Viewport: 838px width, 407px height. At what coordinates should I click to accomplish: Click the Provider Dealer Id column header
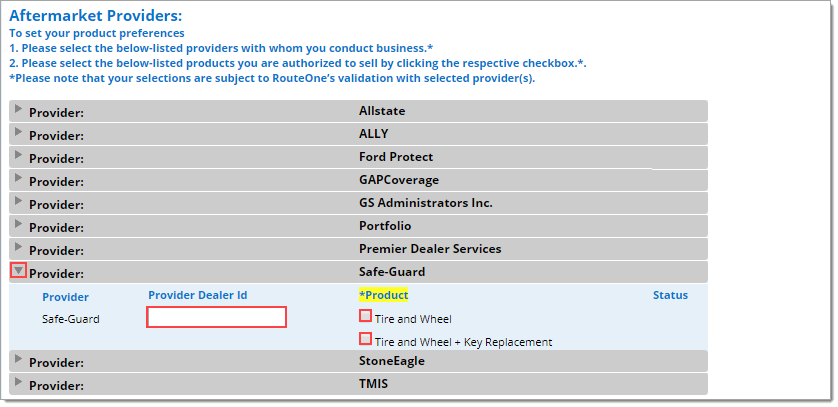pyautogui.click(x=198, y=295)
